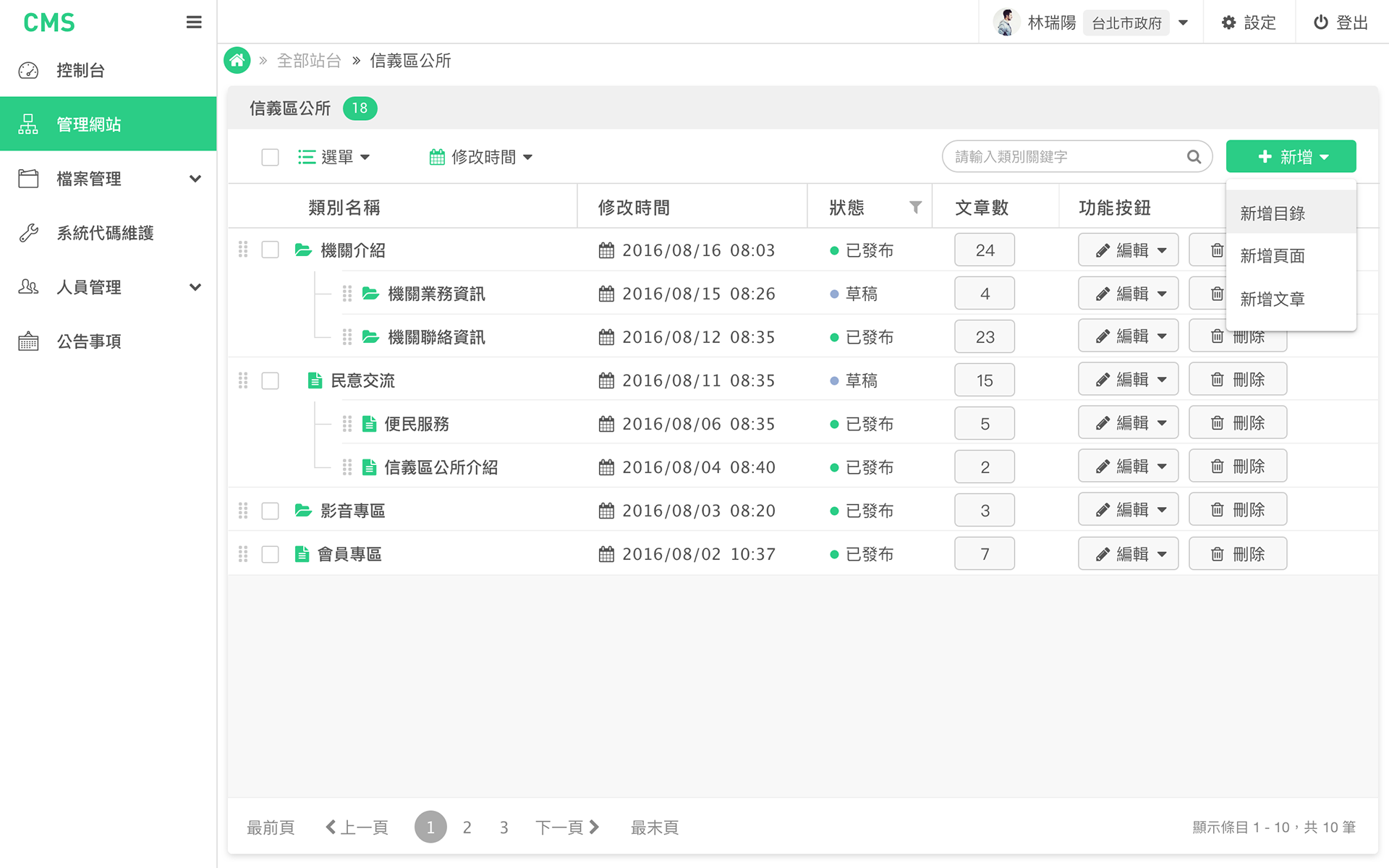1389x868 pixels.
Task: Click the search magnifier icon
Action: point(1194,157)
